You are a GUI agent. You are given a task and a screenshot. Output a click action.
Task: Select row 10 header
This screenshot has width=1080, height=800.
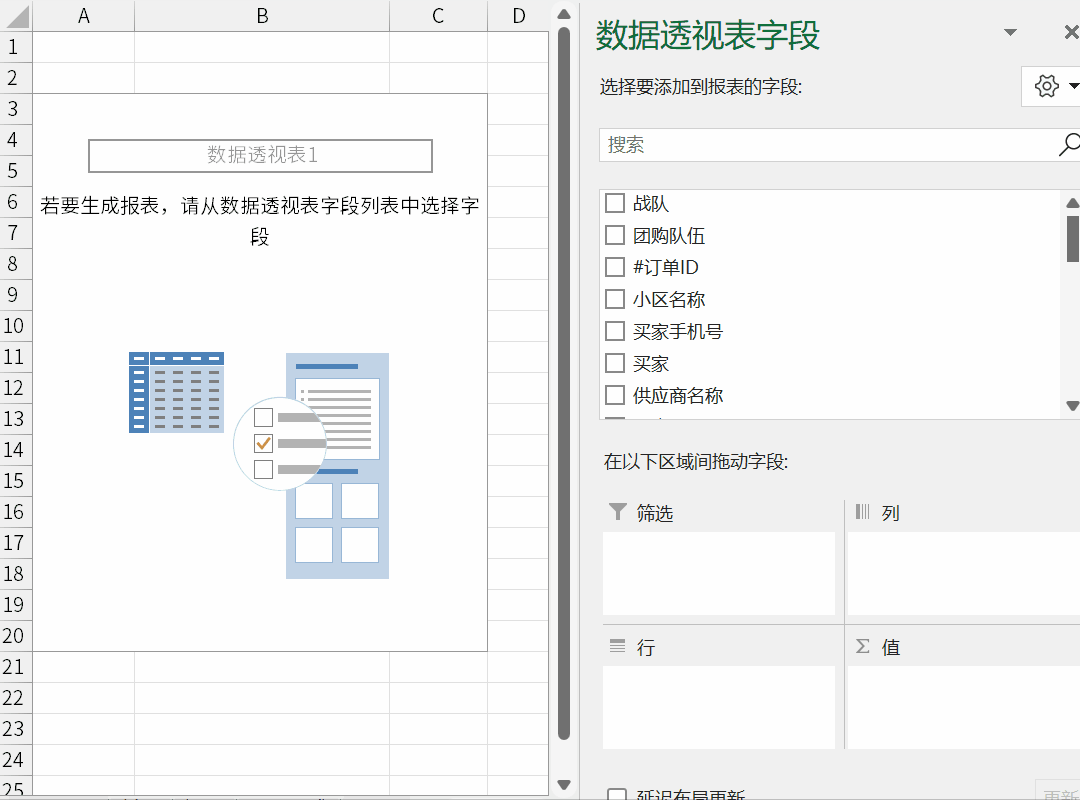click(16, 326)
